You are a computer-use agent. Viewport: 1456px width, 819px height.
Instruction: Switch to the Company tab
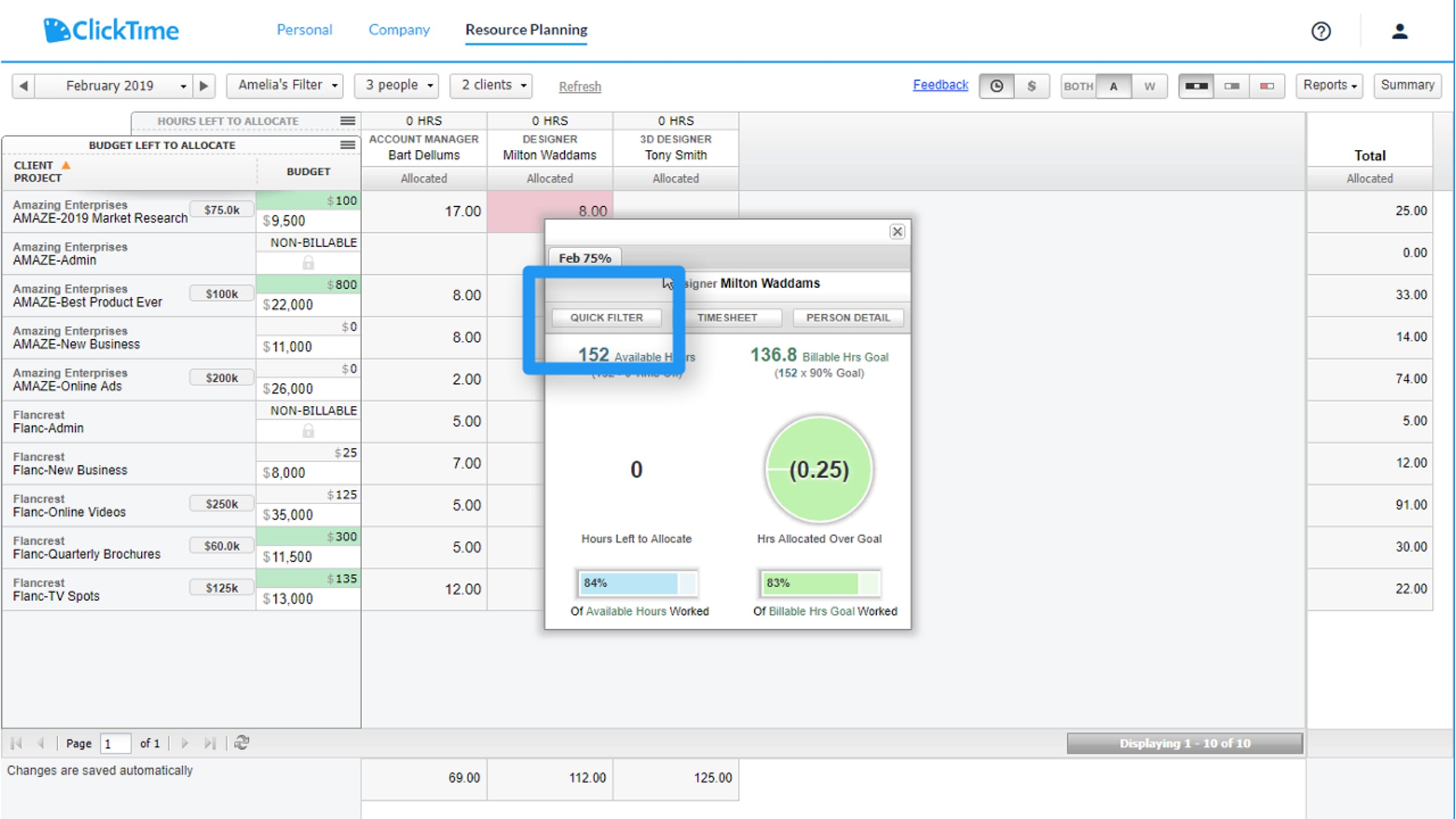click(x=399, y=30)
